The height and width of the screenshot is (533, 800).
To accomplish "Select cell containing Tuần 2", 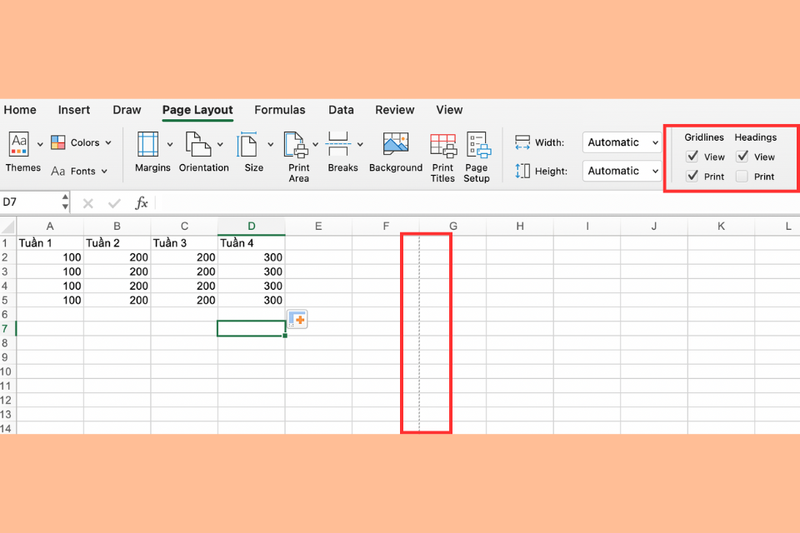I will (x=117, y=243).
